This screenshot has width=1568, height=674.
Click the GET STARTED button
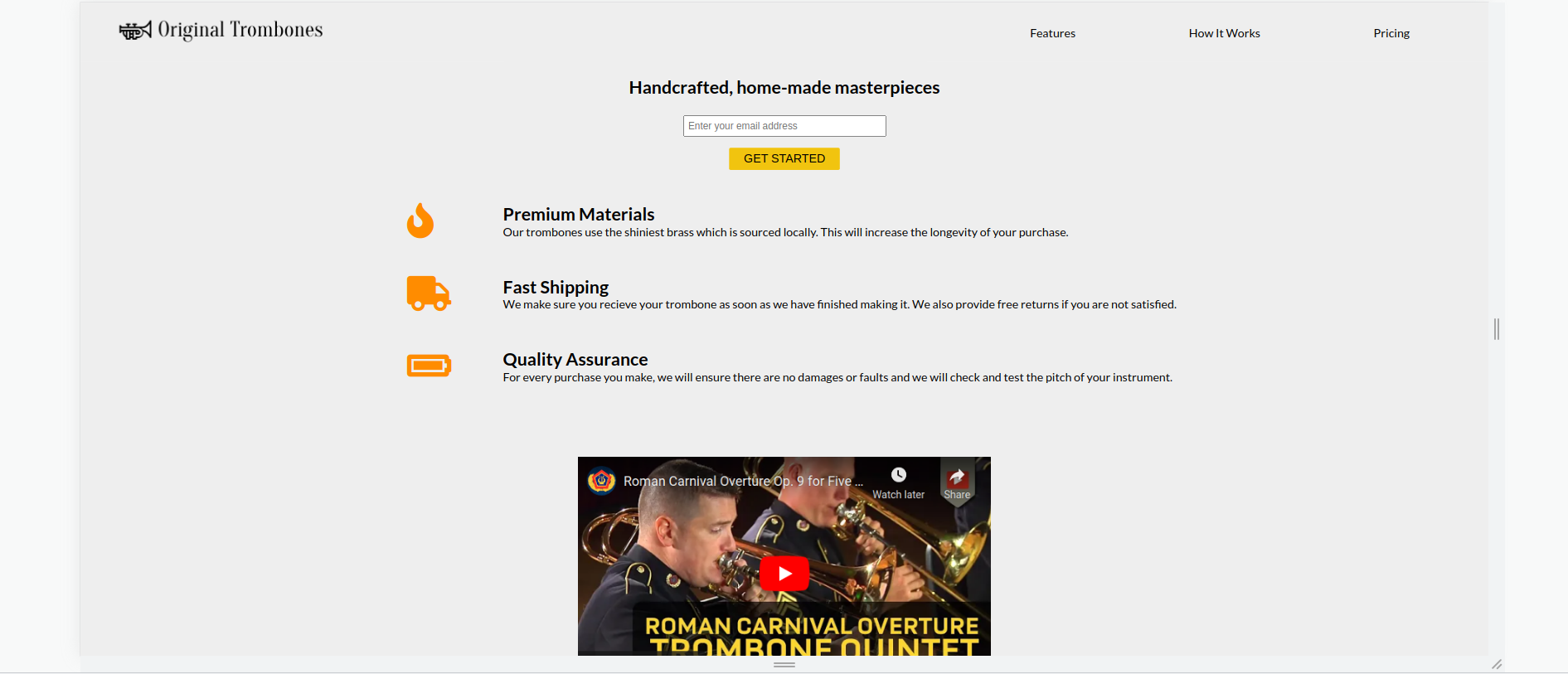[784, 158]
